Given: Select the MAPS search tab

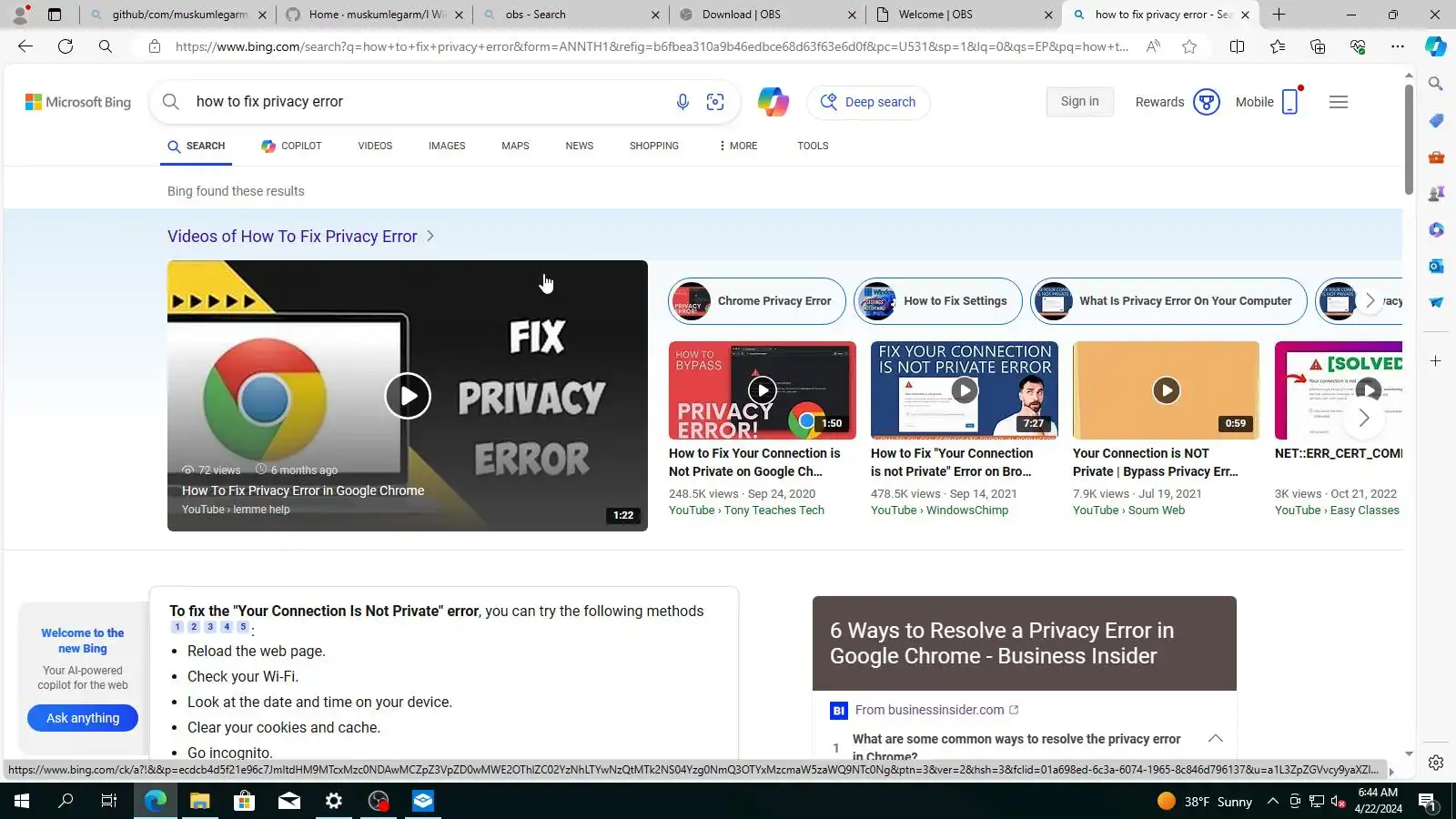Looking at the screenshot, I should click(515, 146).
